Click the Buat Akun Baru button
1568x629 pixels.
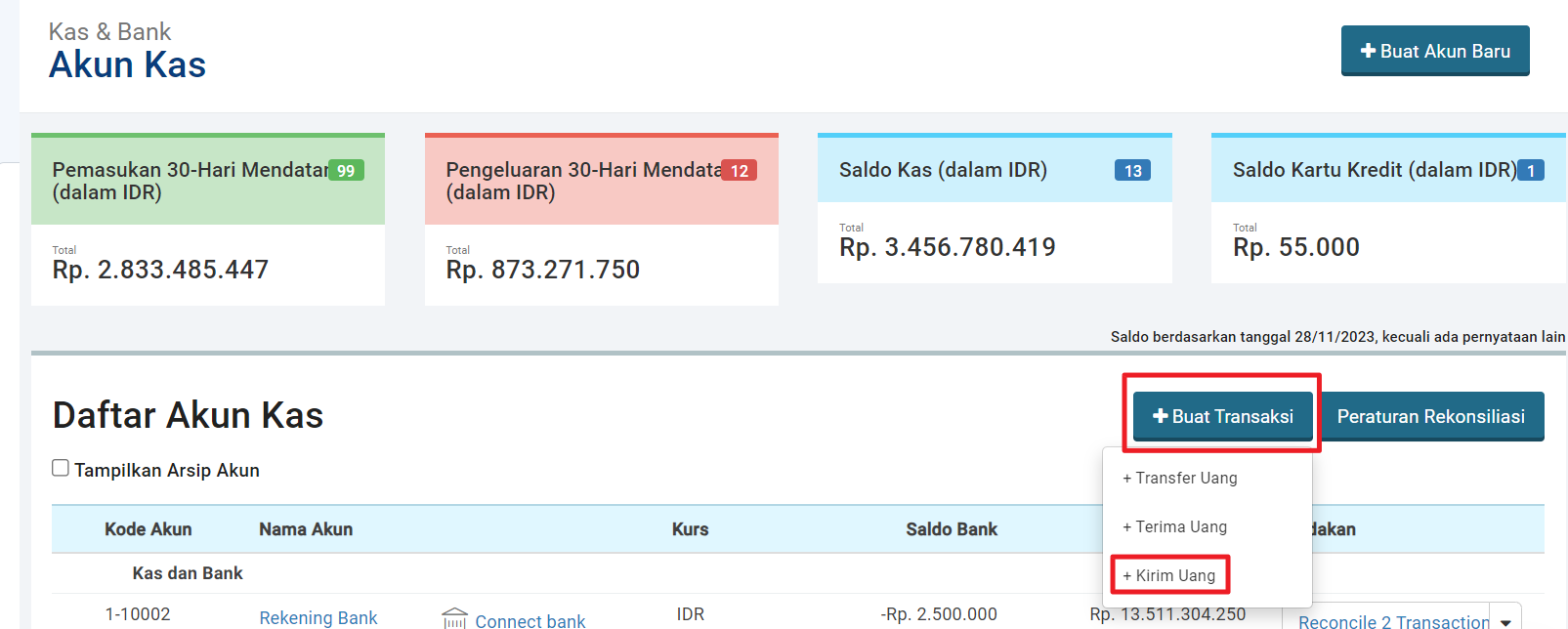[x=1435, y=51]
